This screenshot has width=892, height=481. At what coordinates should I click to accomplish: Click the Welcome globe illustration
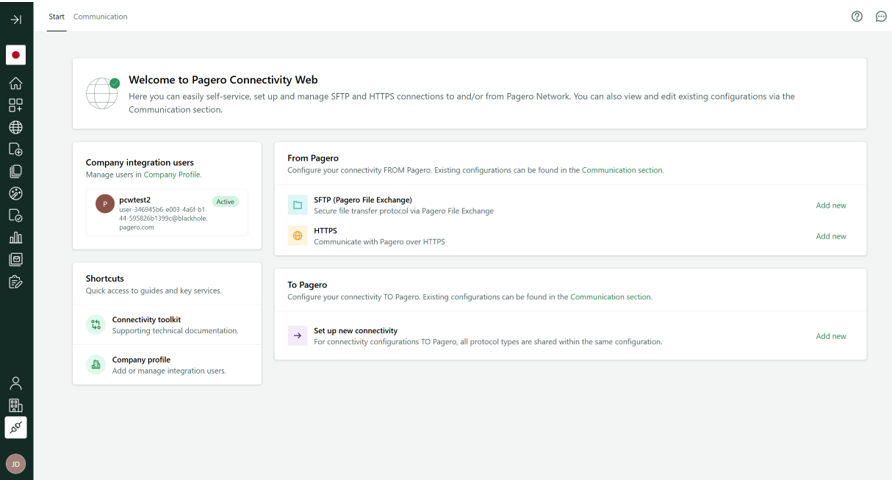pyautogui.click(x=102, y=93)
